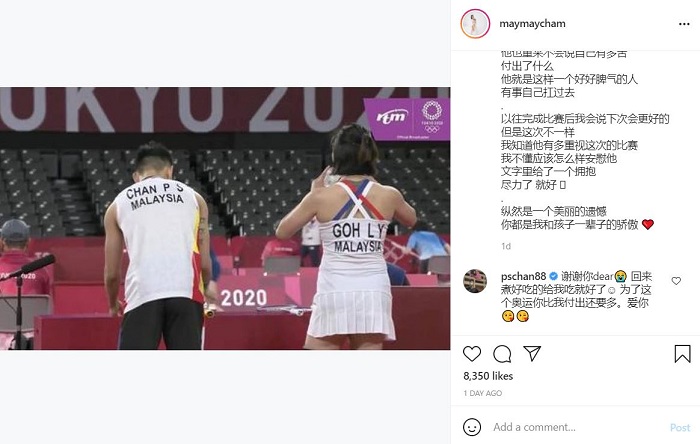View the 8,350 likes list
The width and height of the screenshot is (700, 444).
coord(488,376)
